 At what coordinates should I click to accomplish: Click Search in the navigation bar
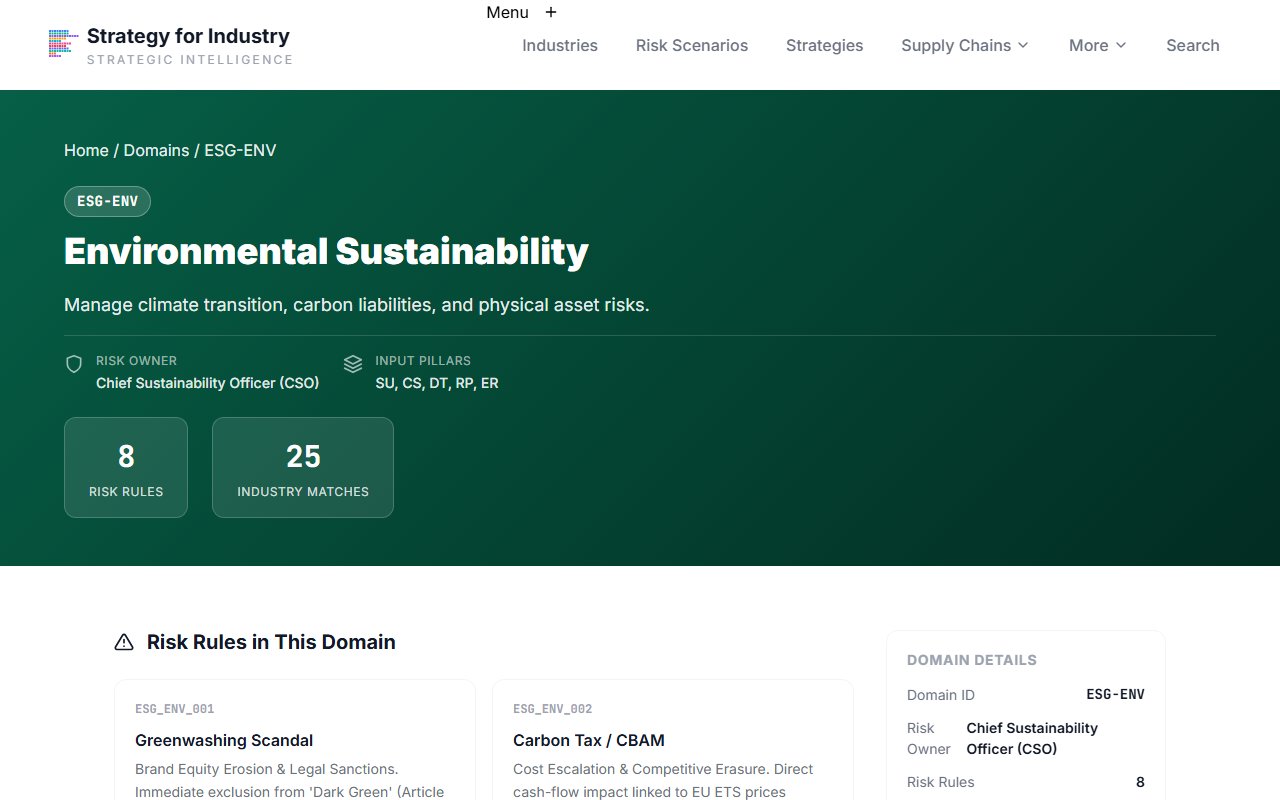pos(1192,45)
